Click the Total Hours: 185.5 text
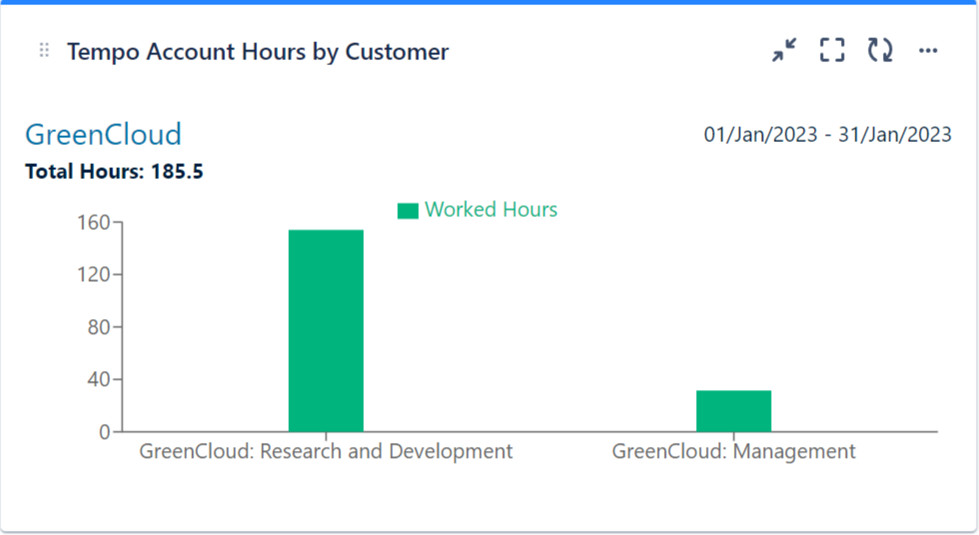Viewport: 979px width, 535px height. (x=114, y=172)
